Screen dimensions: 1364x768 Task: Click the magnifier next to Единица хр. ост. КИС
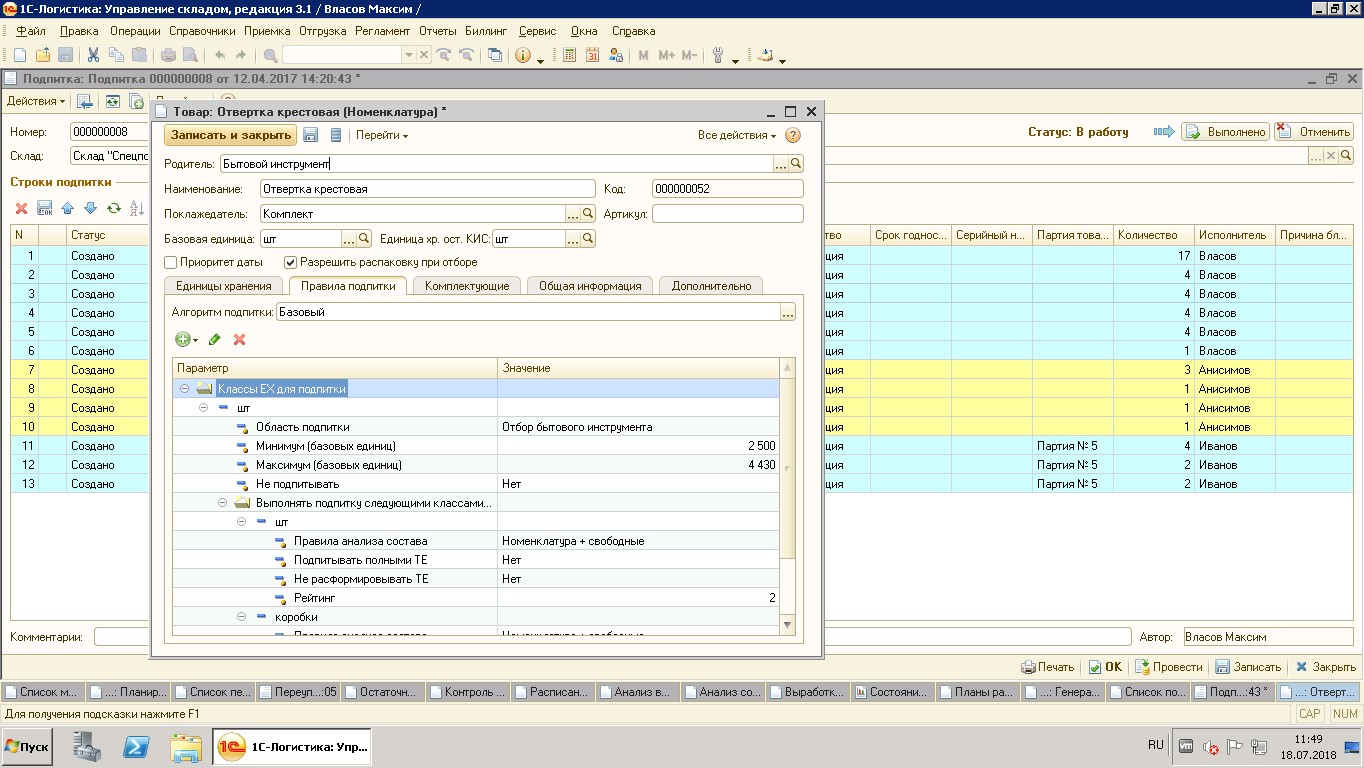pos(588,239)
